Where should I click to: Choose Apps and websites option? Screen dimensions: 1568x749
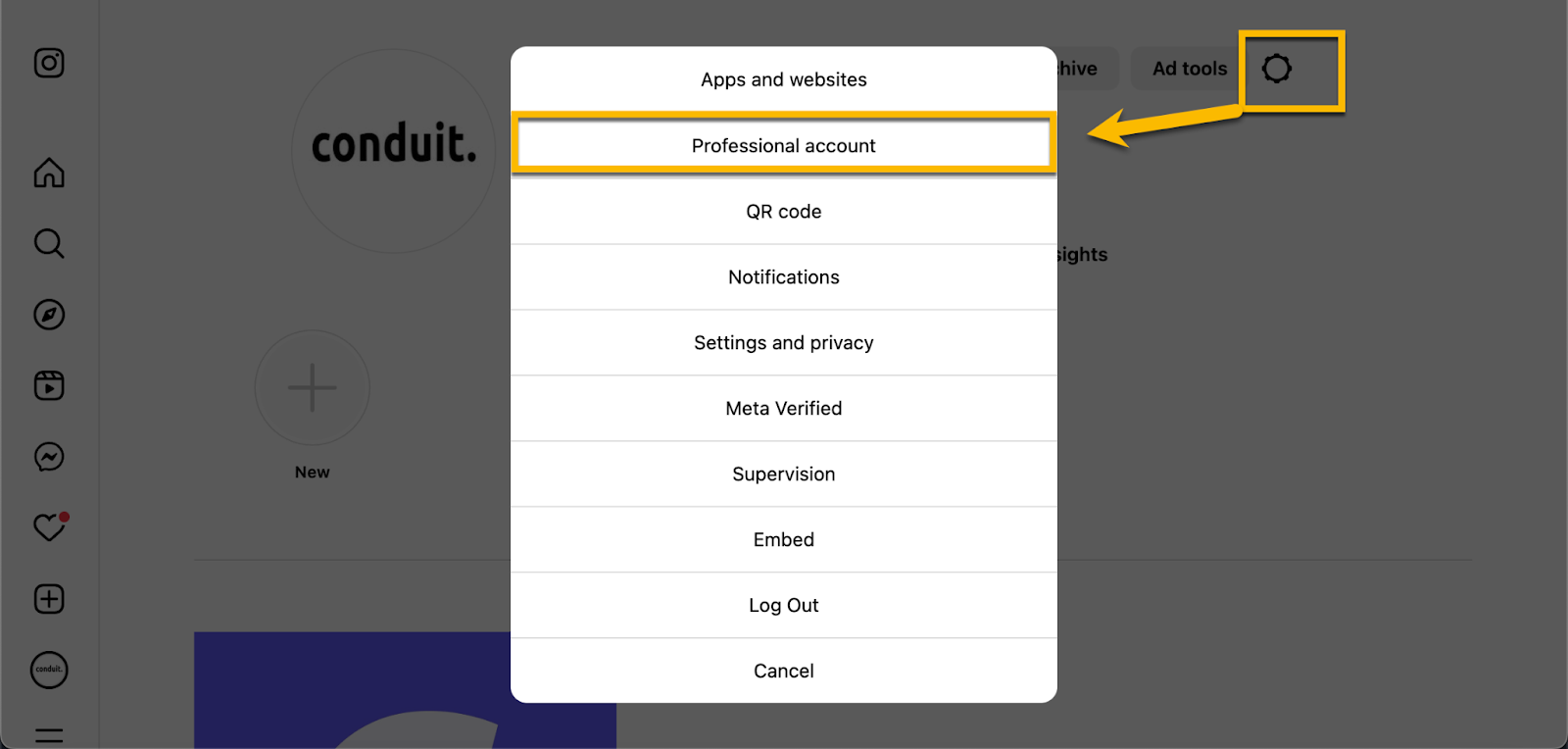(x=783, y=80)
